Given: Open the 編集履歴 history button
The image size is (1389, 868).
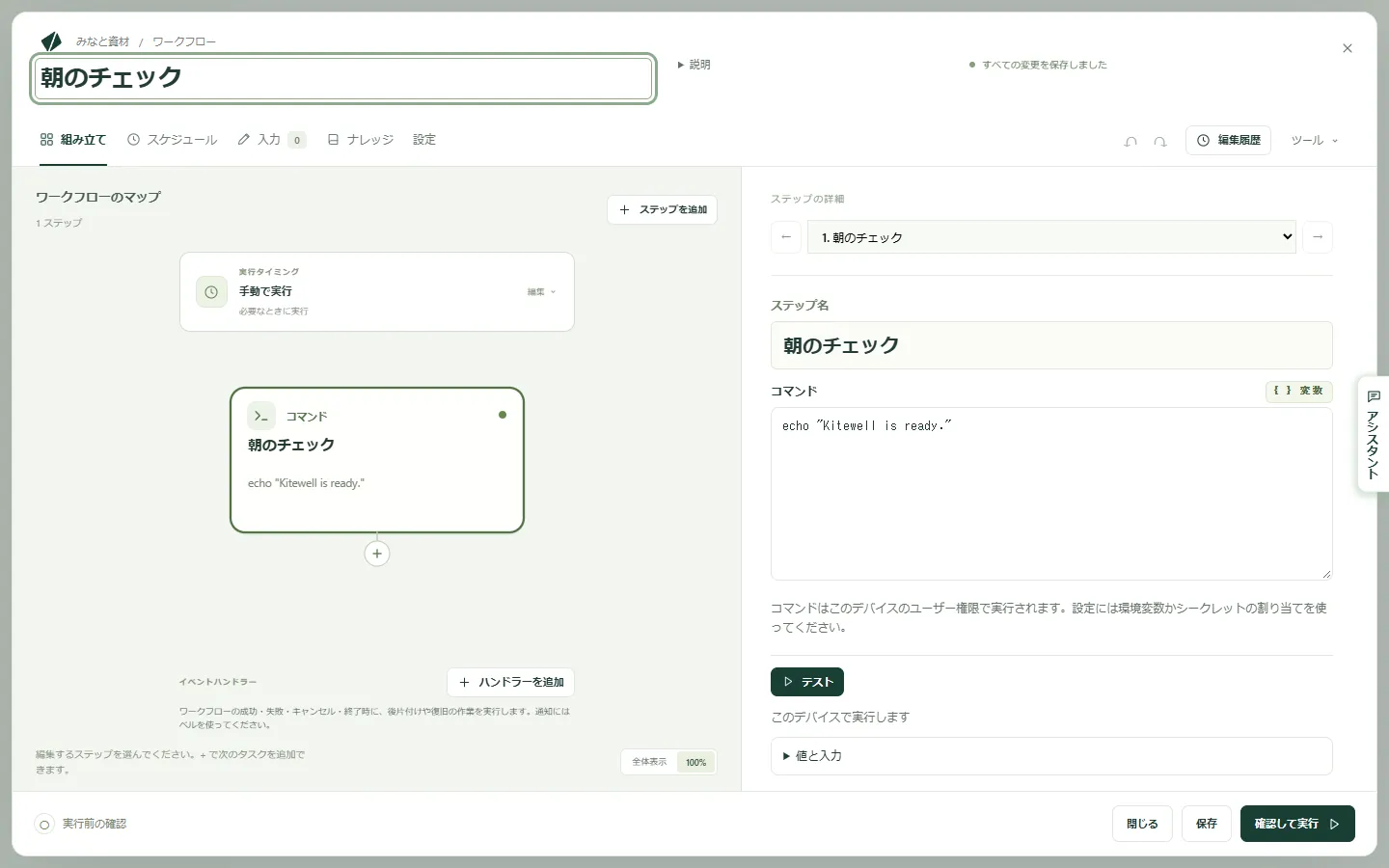Looking at the screenshot, I should (x=1228, y=141).
